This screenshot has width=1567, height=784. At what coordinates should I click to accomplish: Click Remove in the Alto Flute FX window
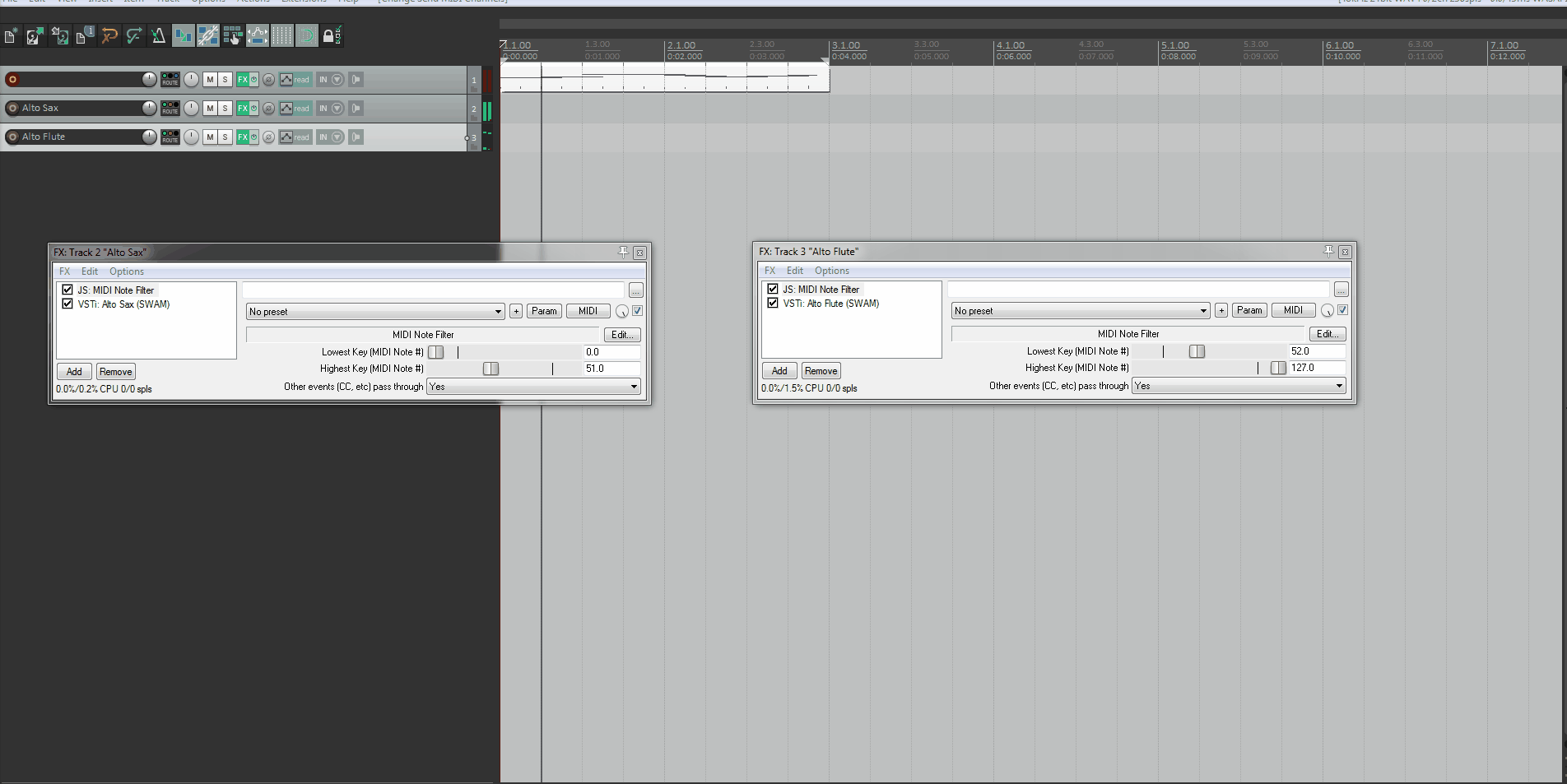click(x=821, y=371)
